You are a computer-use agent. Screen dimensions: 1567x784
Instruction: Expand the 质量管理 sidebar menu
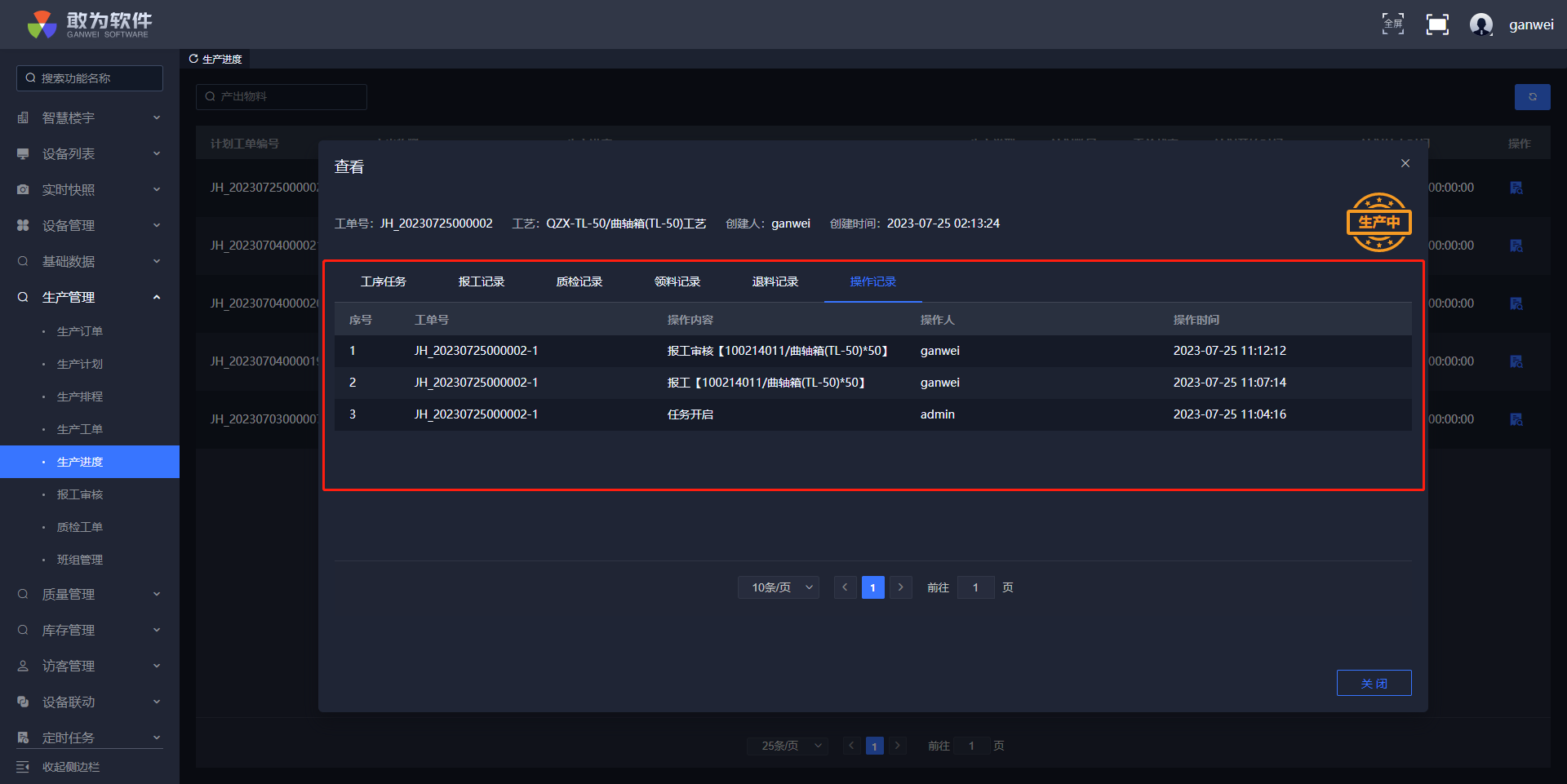pos(90,595)
